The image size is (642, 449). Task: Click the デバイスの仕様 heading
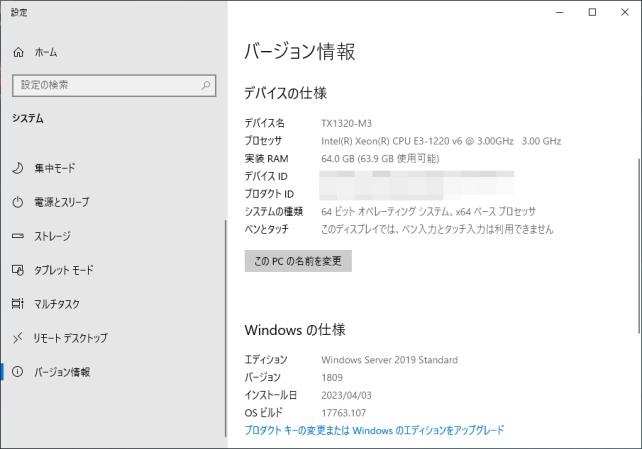coord(285,93)
